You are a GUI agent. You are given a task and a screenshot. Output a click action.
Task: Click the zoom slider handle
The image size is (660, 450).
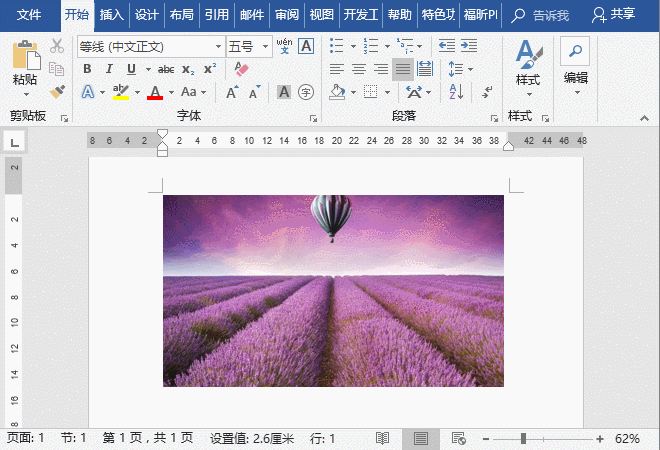tap(523, 439)
